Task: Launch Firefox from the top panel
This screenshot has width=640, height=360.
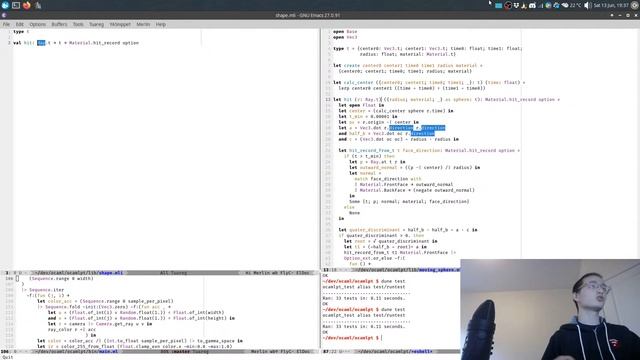Action: pyautogui.click(x=27, y=5)
